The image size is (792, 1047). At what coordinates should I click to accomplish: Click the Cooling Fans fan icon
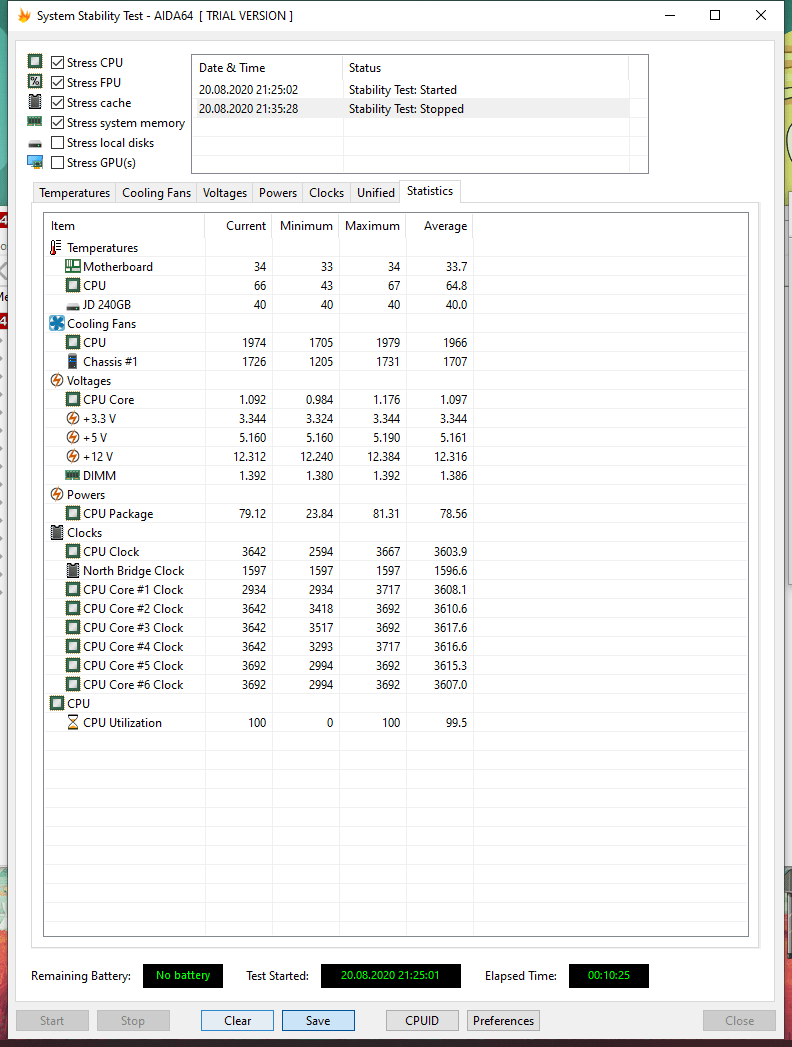coord(57,323)
